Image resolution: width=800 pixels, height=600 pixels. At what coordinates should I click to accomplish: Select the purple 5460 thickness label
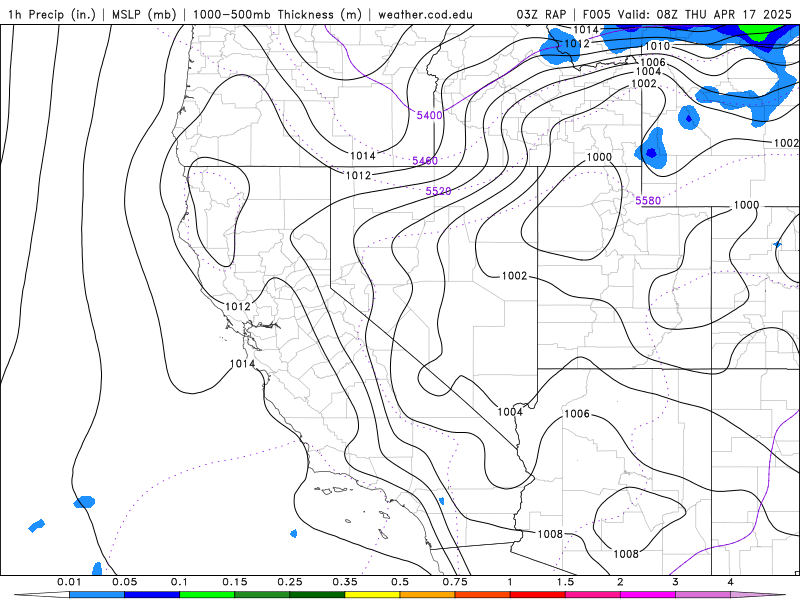[425, 161]
